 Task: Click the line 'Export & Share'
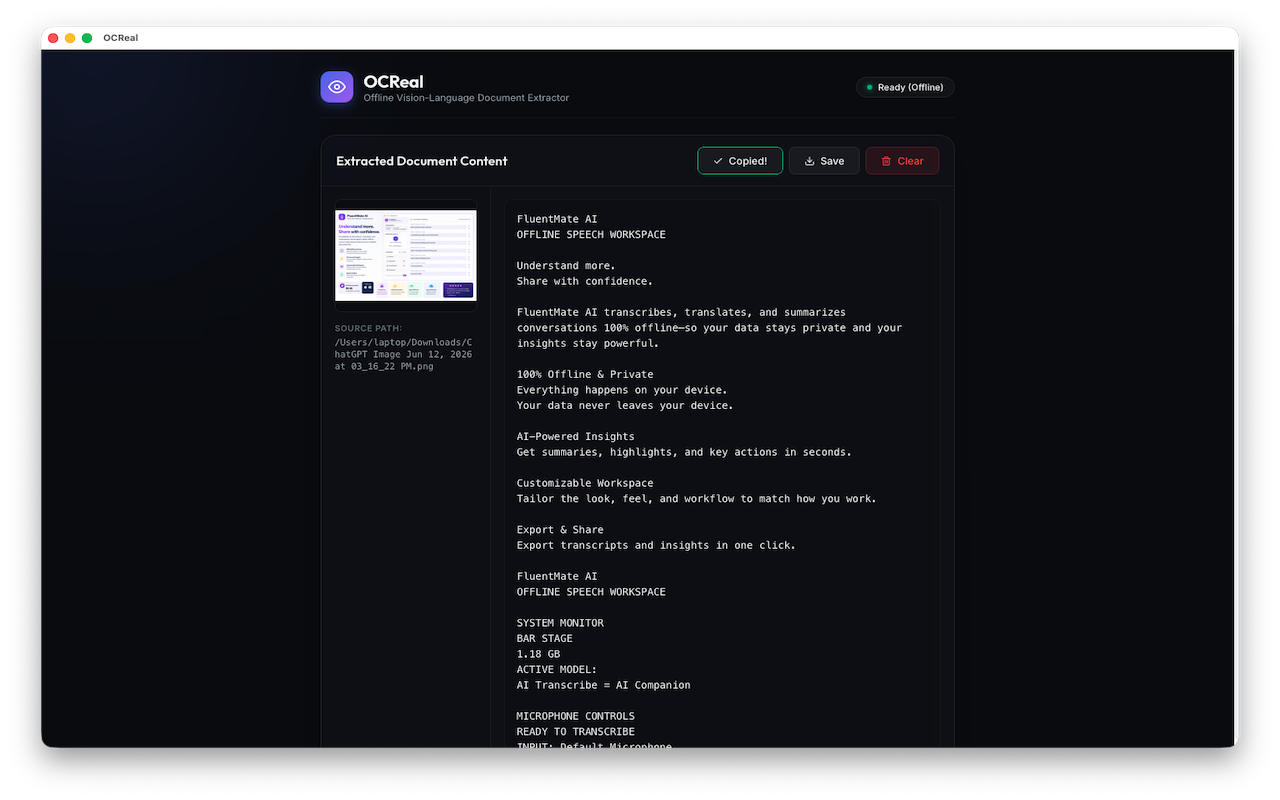[560, 529]
